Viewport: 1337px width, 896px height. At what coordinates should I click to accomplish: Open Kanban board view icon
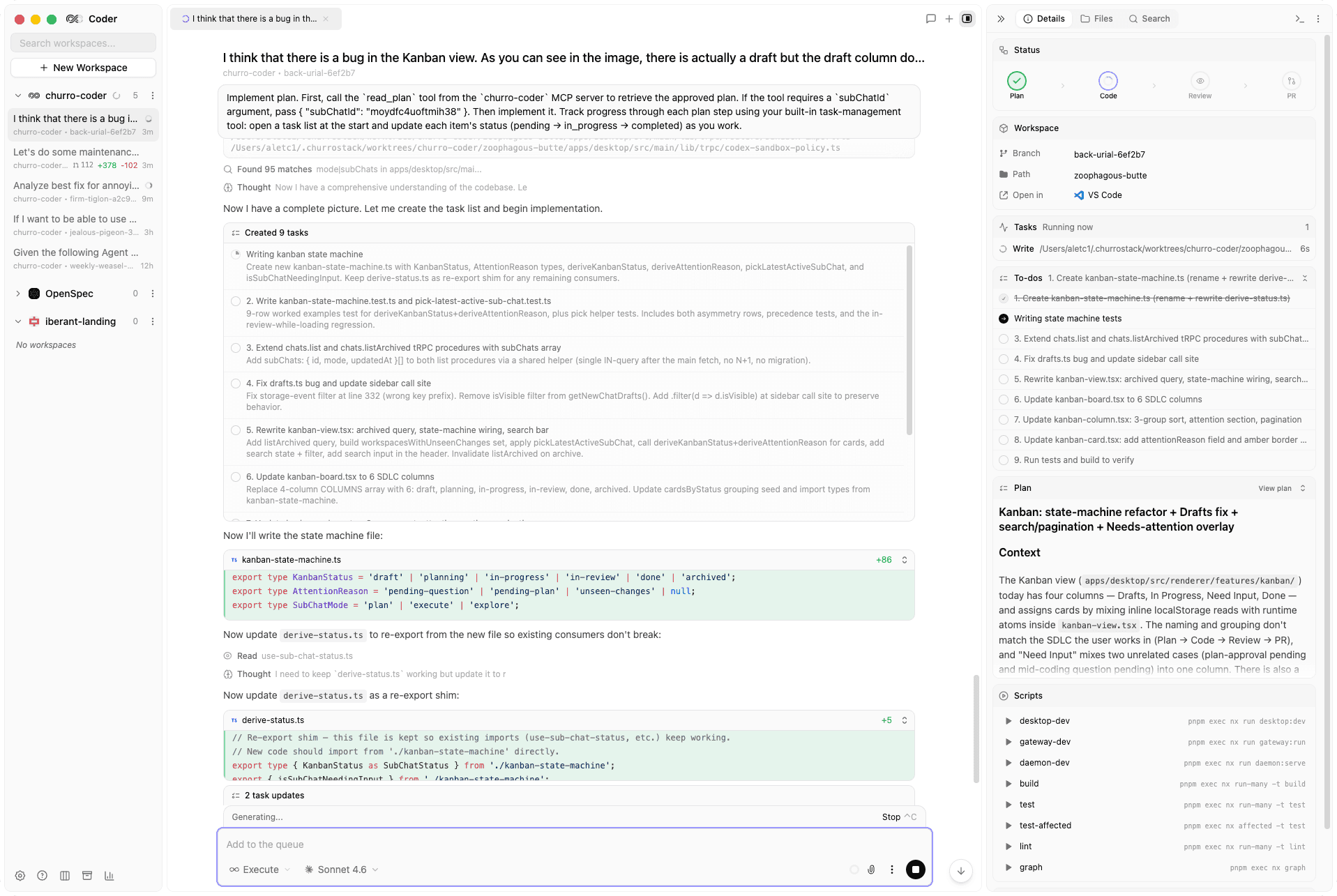65,876
